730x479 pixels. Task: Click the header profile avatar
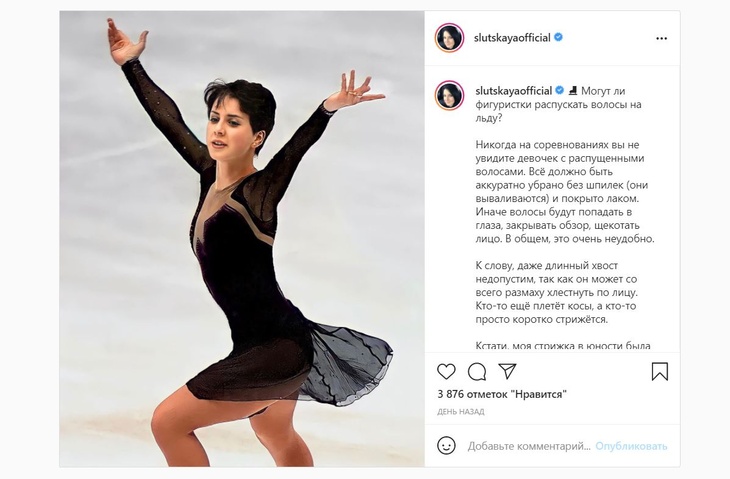click(x=449, y=38)
